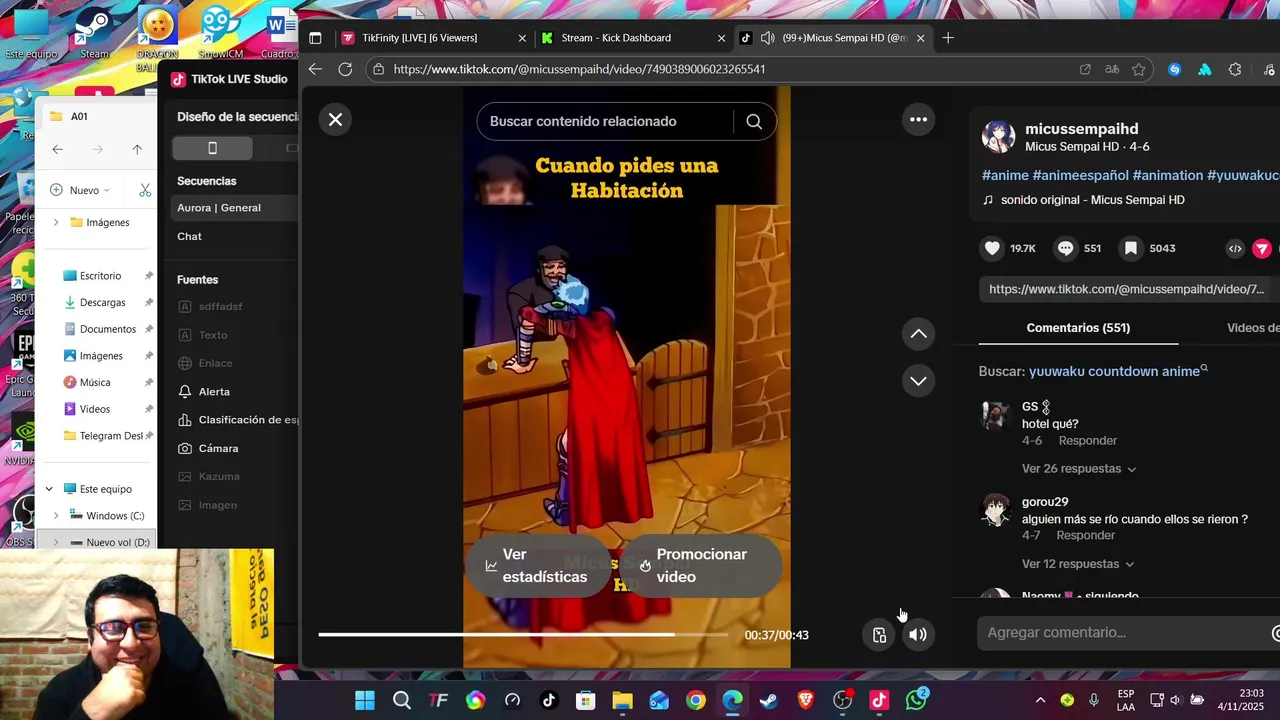
Task: Click Responder under the GS comment
Action: point(1087,441)
